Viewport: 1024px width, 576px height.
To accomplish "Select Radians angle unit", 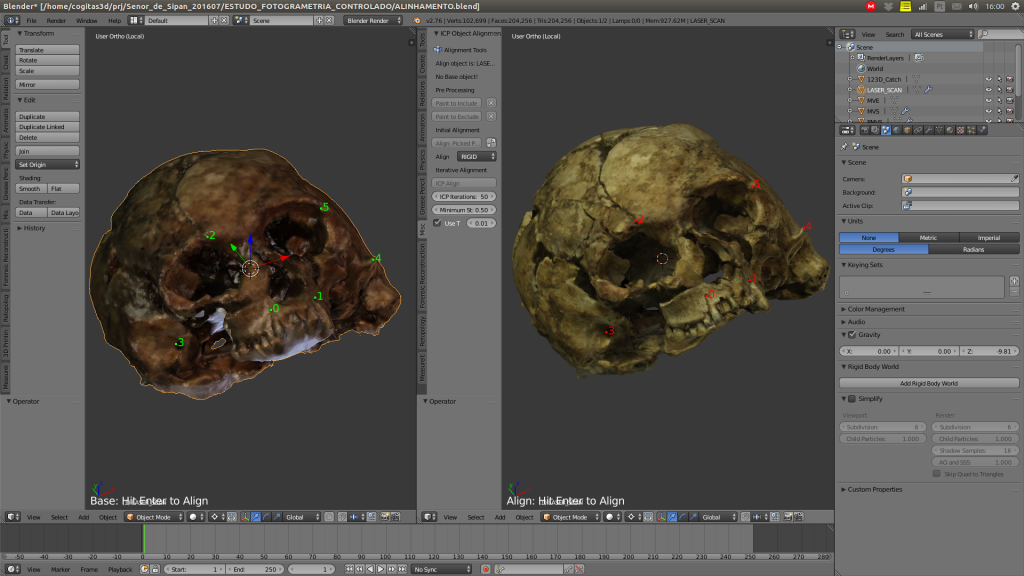I will [x=974, y=249].
